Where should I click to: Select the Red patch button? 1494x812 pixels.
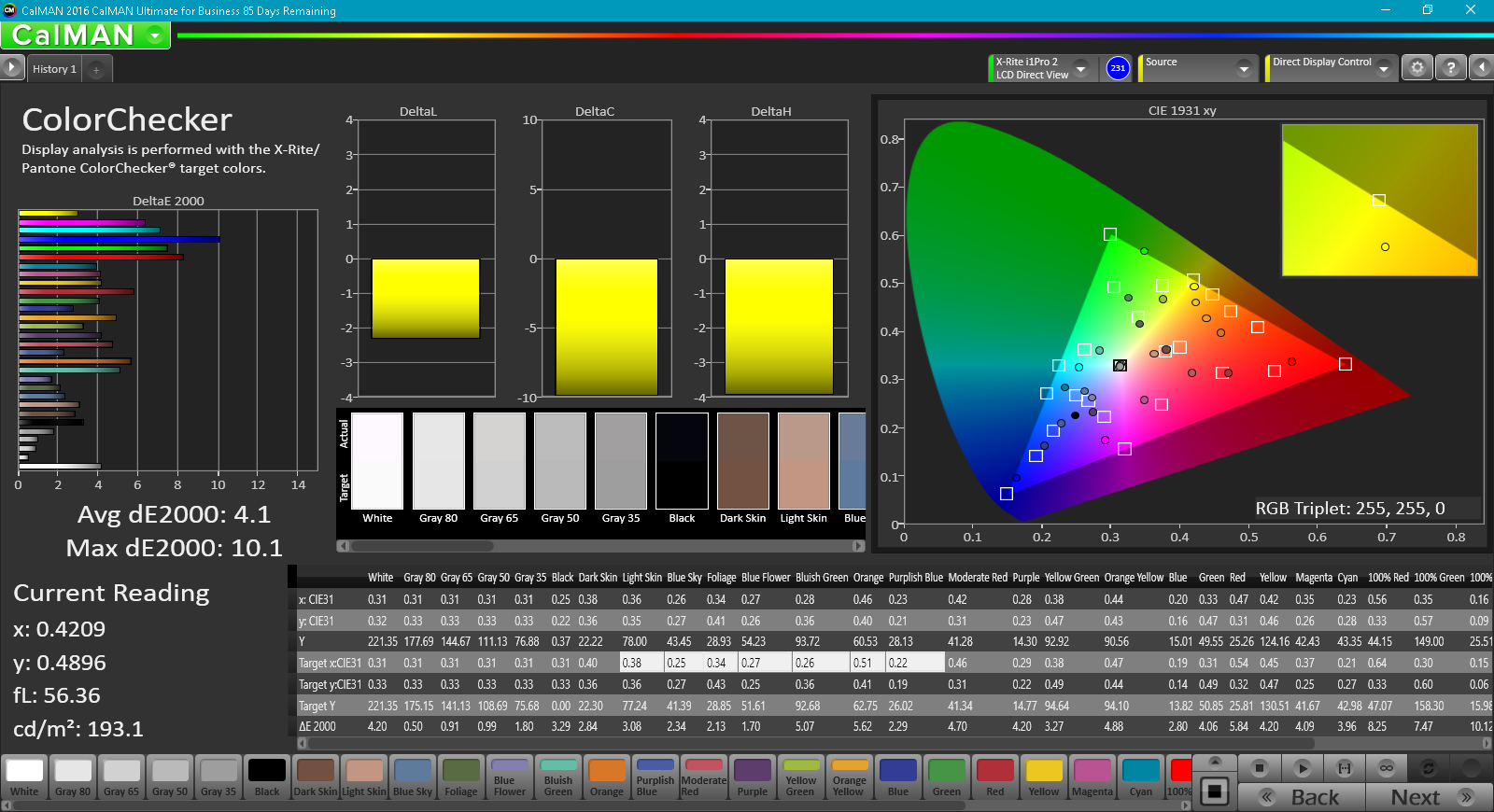click(x=995, y=777)
